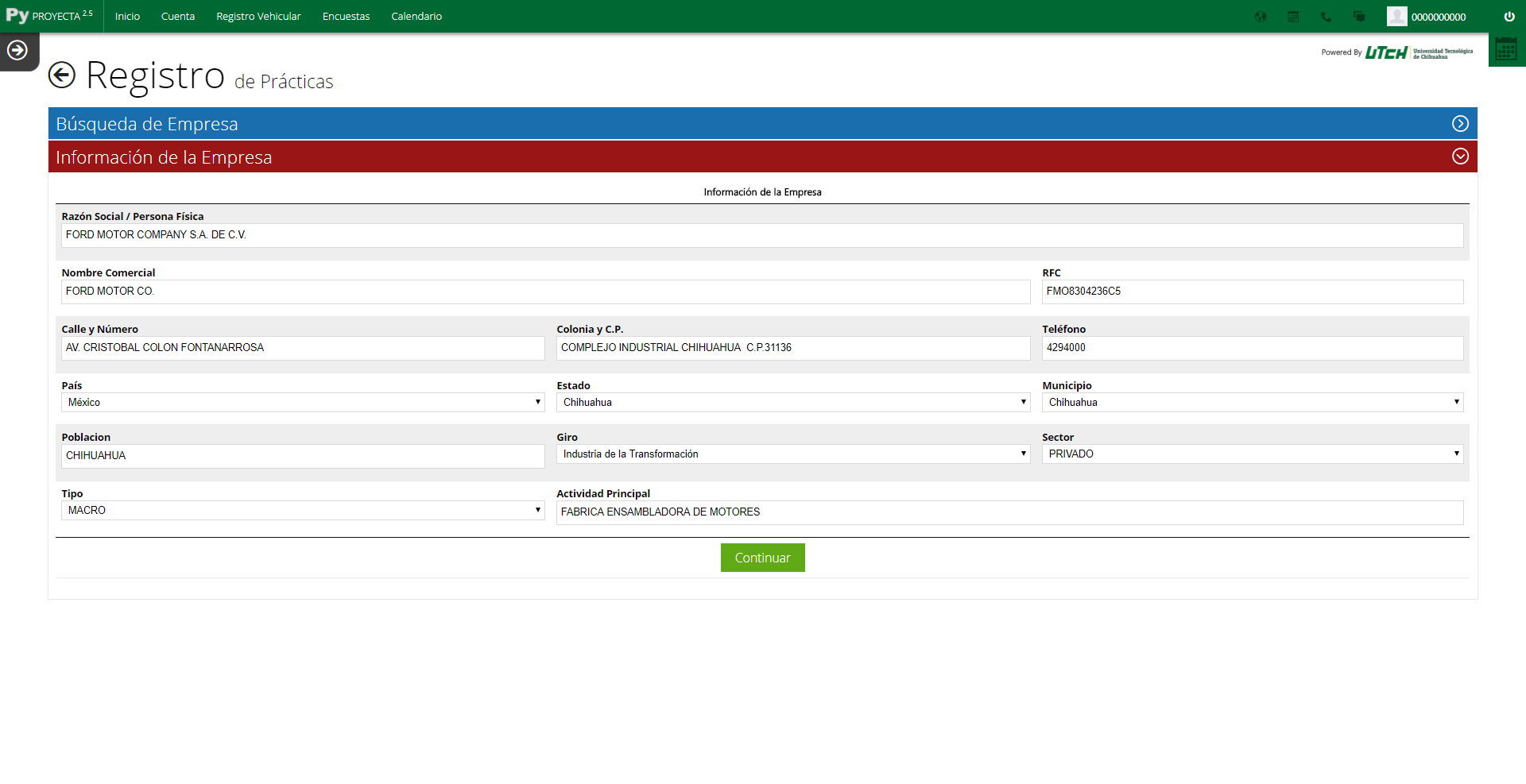The height and width of the screenshot is (784, 1526).
Task: Click the Poblacion input field
Action: click(303, 456)
